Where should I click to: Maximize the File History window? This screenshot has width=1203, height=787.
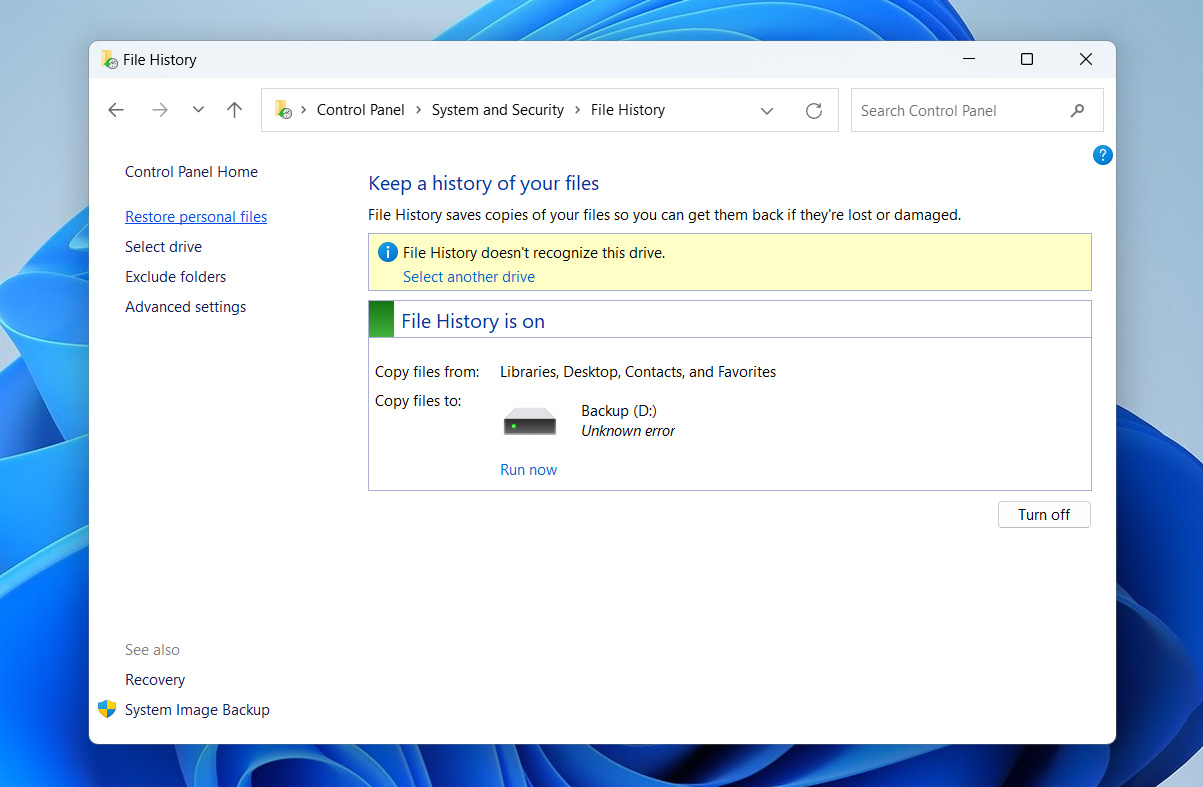(1026, 60)
